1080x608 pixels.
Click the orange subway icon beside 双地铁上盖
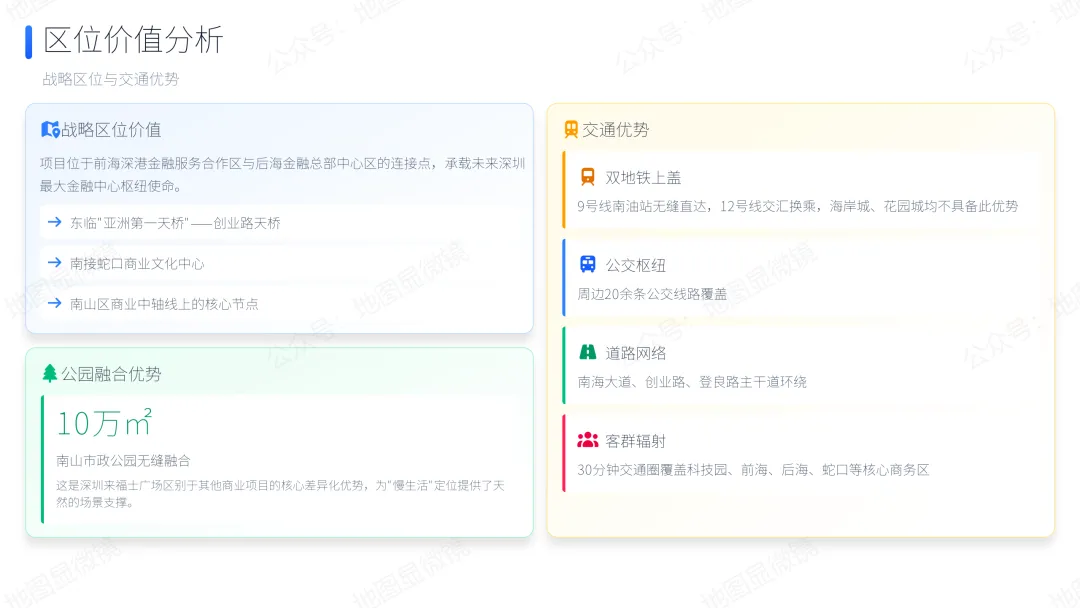tap(588, 177)
